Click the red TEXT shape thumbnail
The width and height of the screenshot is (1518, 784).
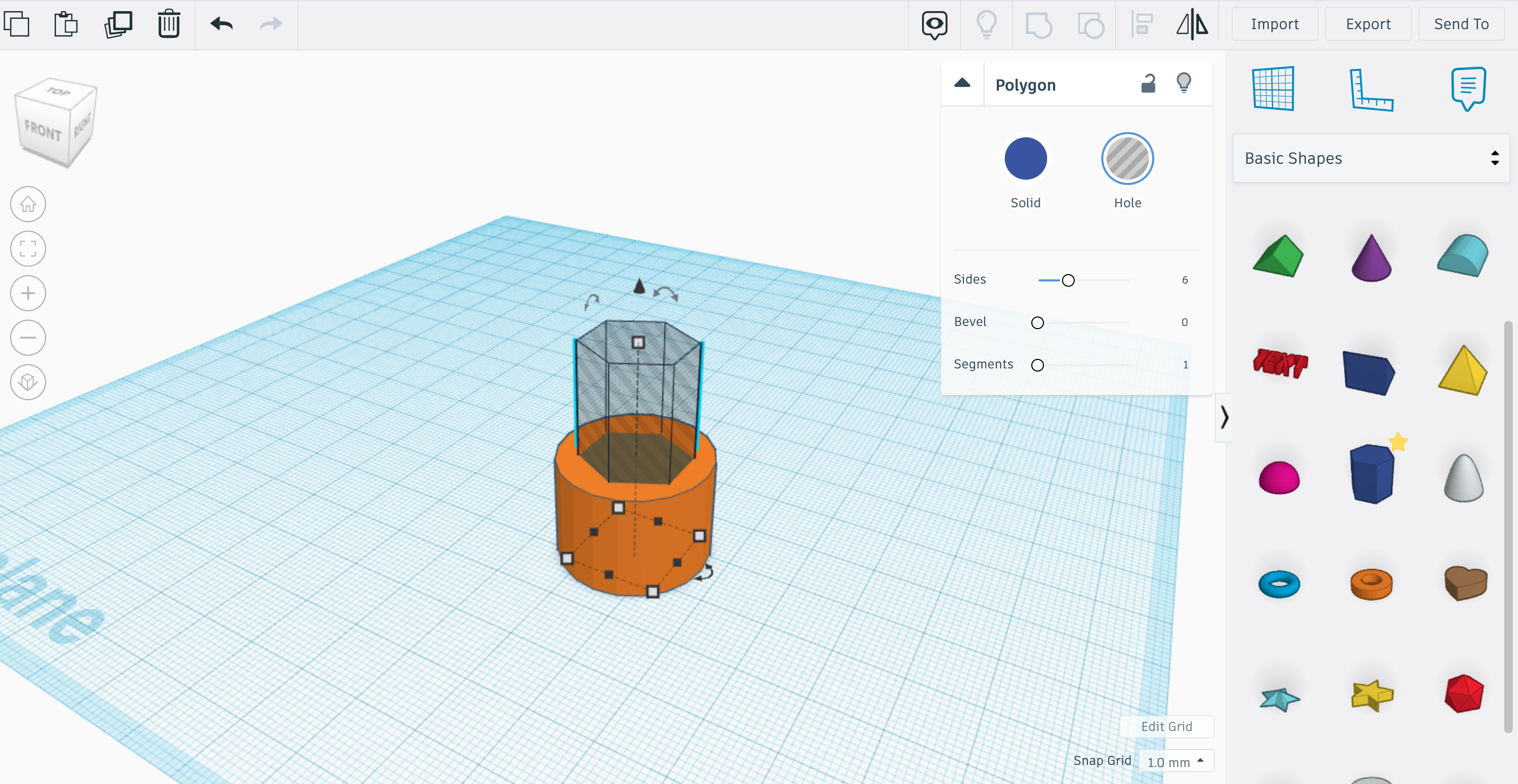click(x=1279, y=363)
